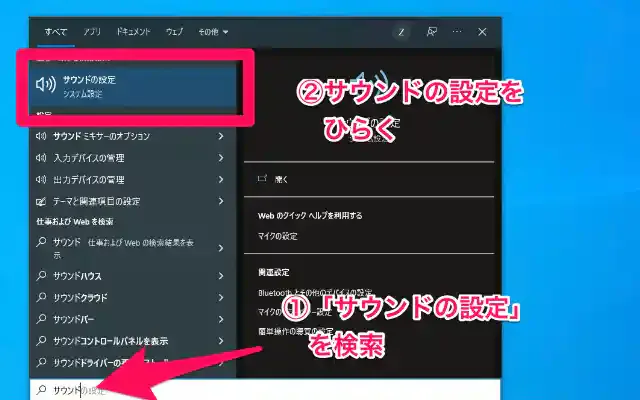
Task: Select the すべて search tab
Action: coord(56,32)
